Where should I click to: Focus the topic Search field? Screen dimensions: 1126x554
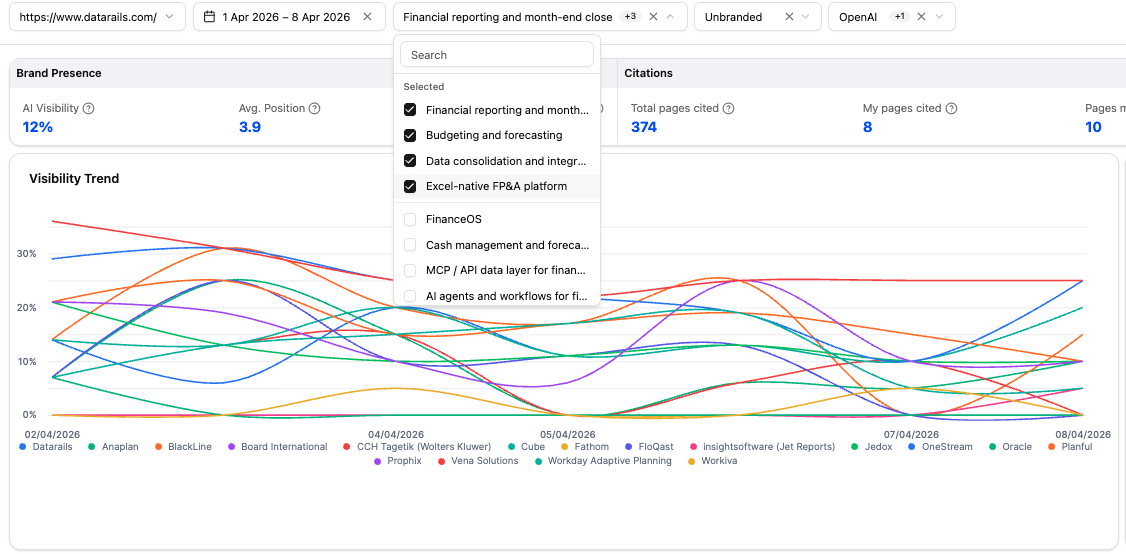tap(497, 55)
